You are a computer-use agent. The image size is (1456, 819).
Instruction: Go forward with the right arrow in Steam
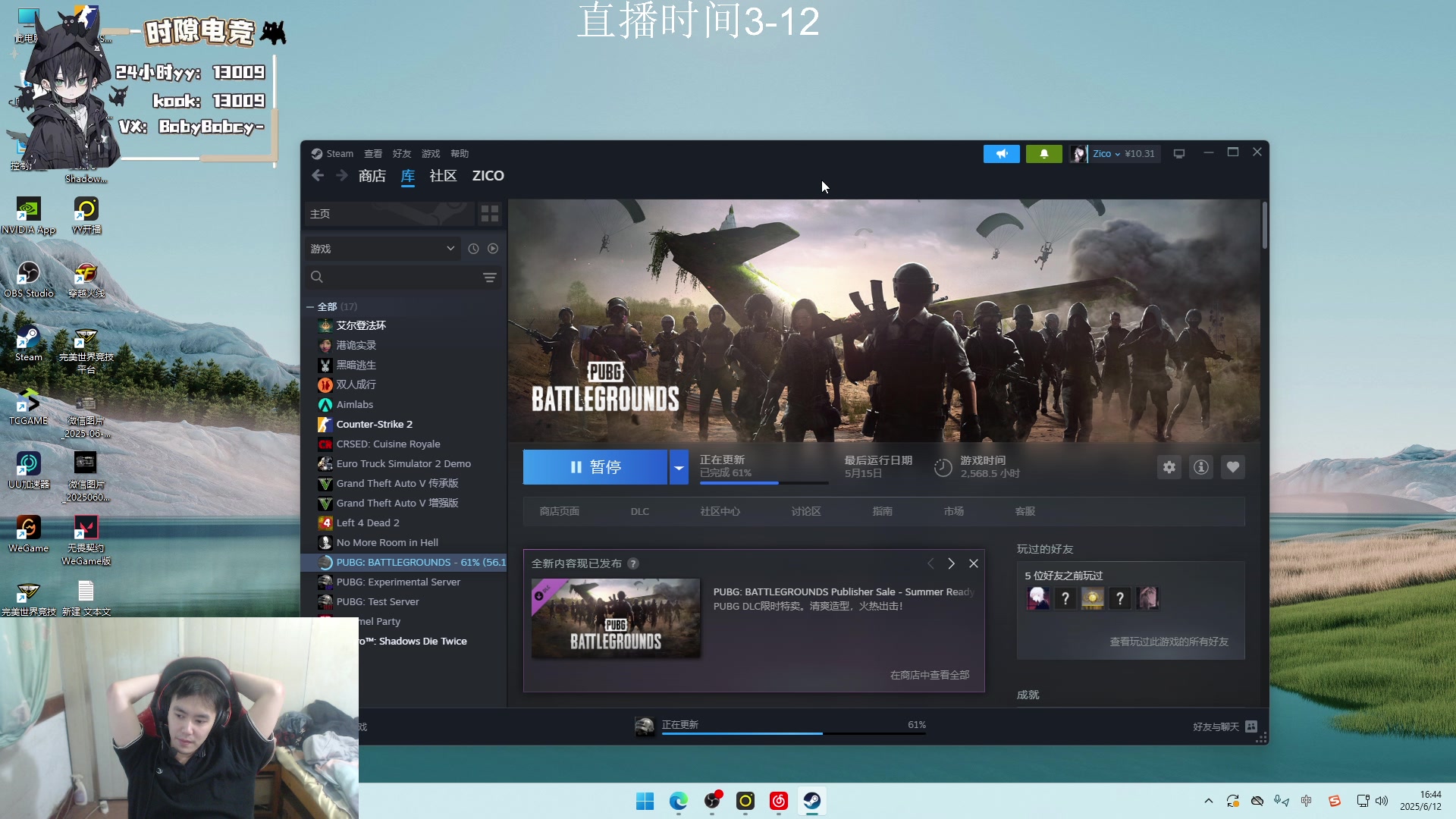342,176
